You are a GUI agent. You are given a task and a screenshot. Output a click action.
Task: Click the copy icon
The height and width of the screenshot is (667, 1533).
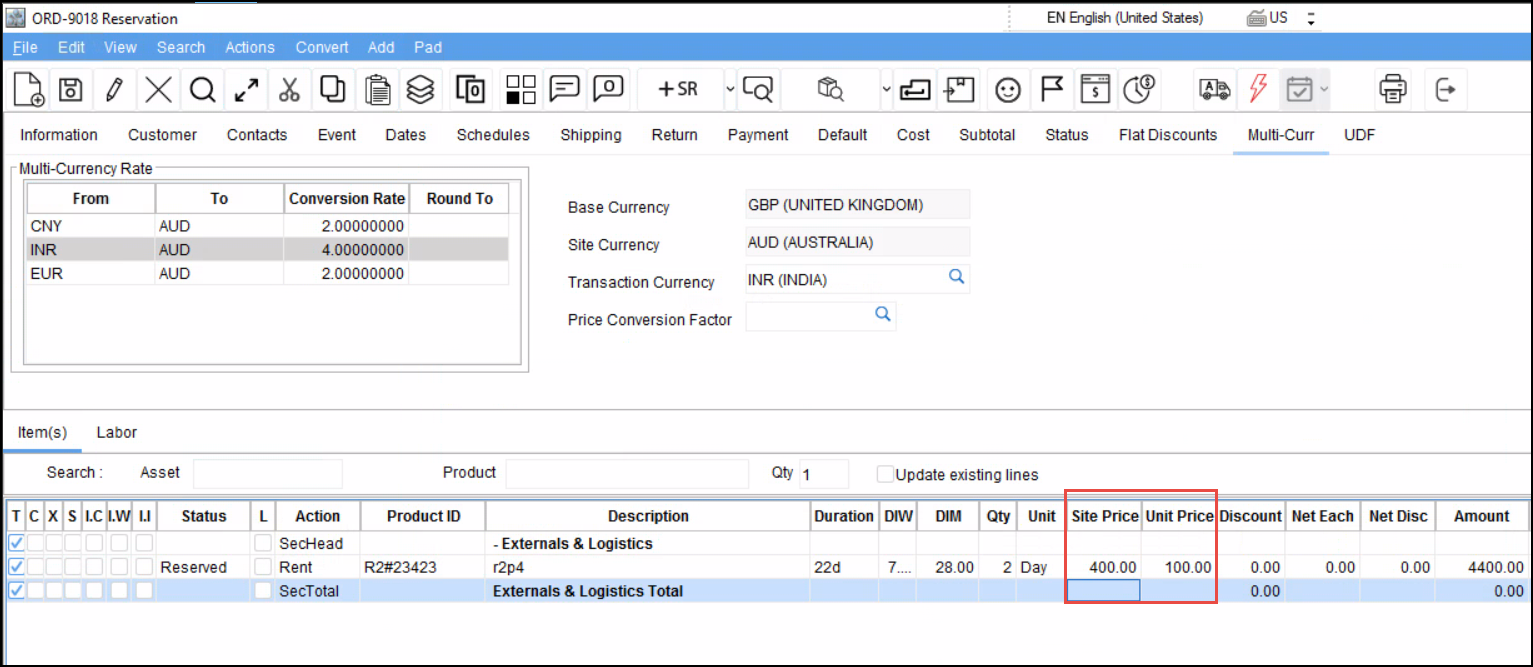[x=332, y=90]
